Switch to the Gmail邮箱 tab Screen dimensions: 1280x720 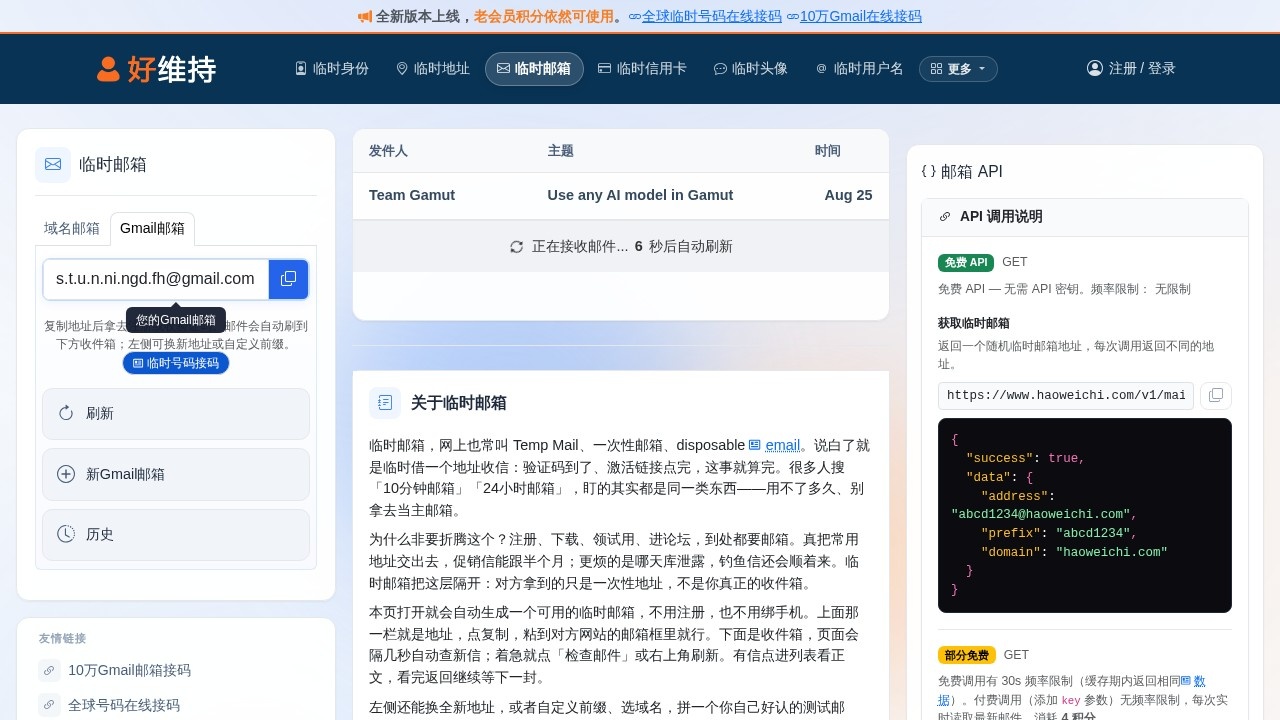click(x=152, y=228)
